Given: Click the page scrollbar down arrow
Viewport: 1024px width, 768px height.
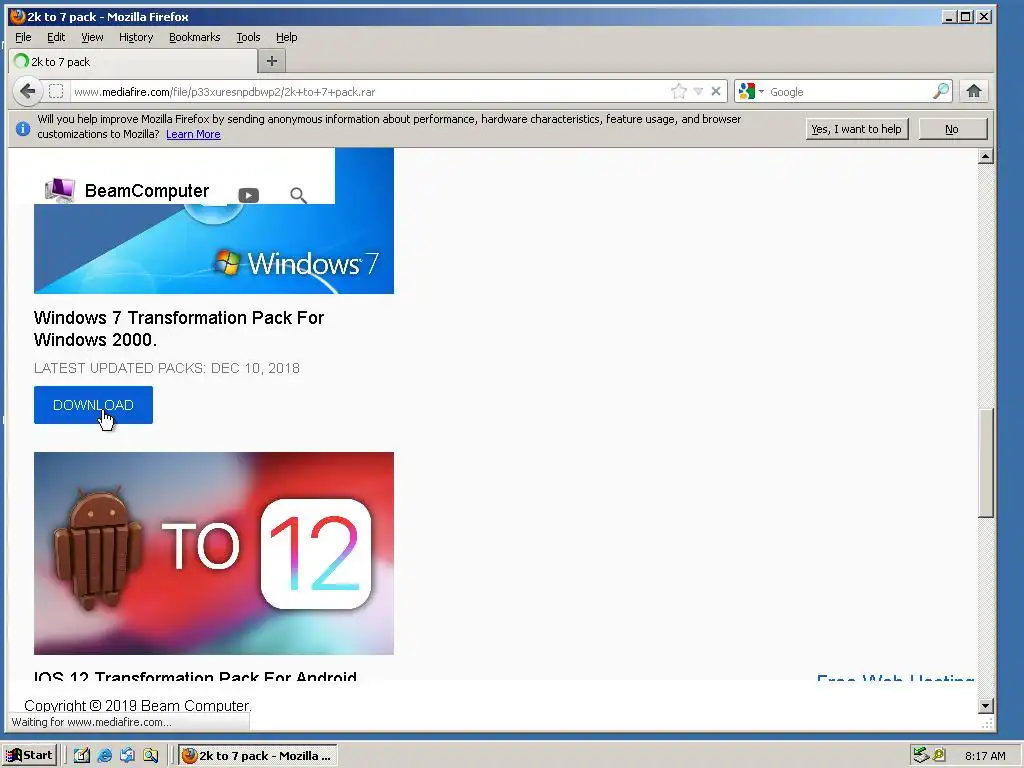Looking at the screenshot, I should click(x=986, y=705).
